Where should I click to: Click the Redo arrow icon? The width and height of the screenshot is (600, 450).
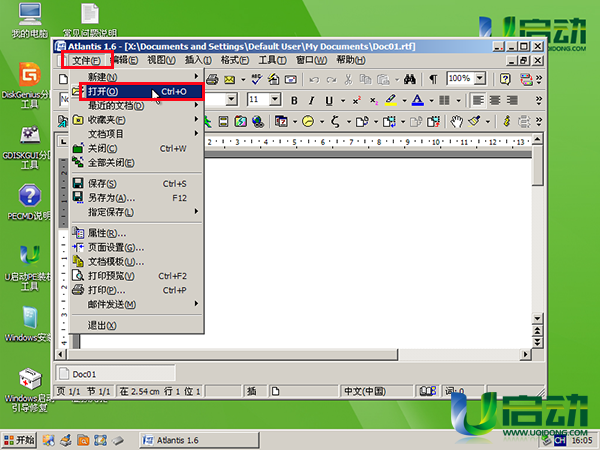coord(331,80)
